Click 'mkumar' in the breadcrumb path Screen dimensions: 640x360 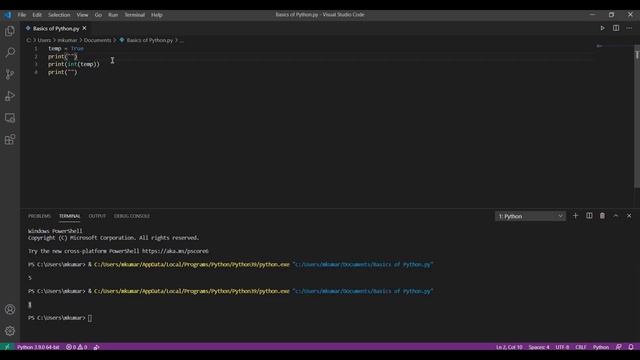67,40
